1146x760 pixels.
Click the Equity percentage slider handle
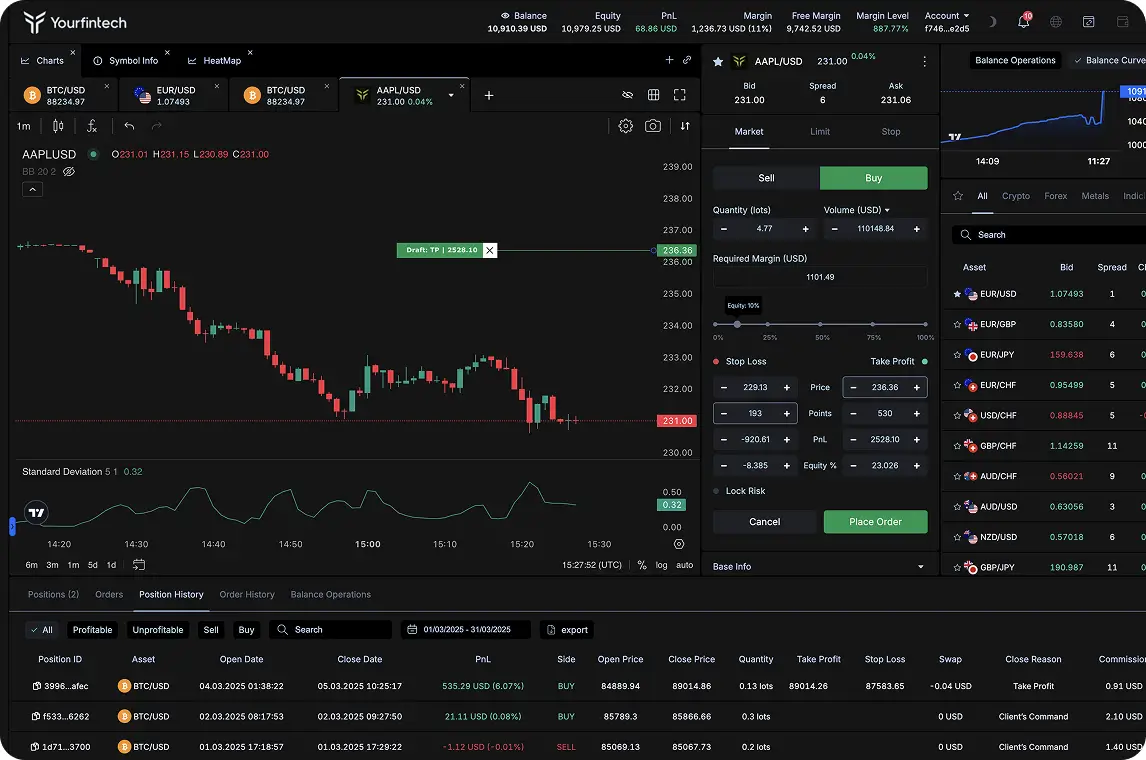(x=737, y=324)
